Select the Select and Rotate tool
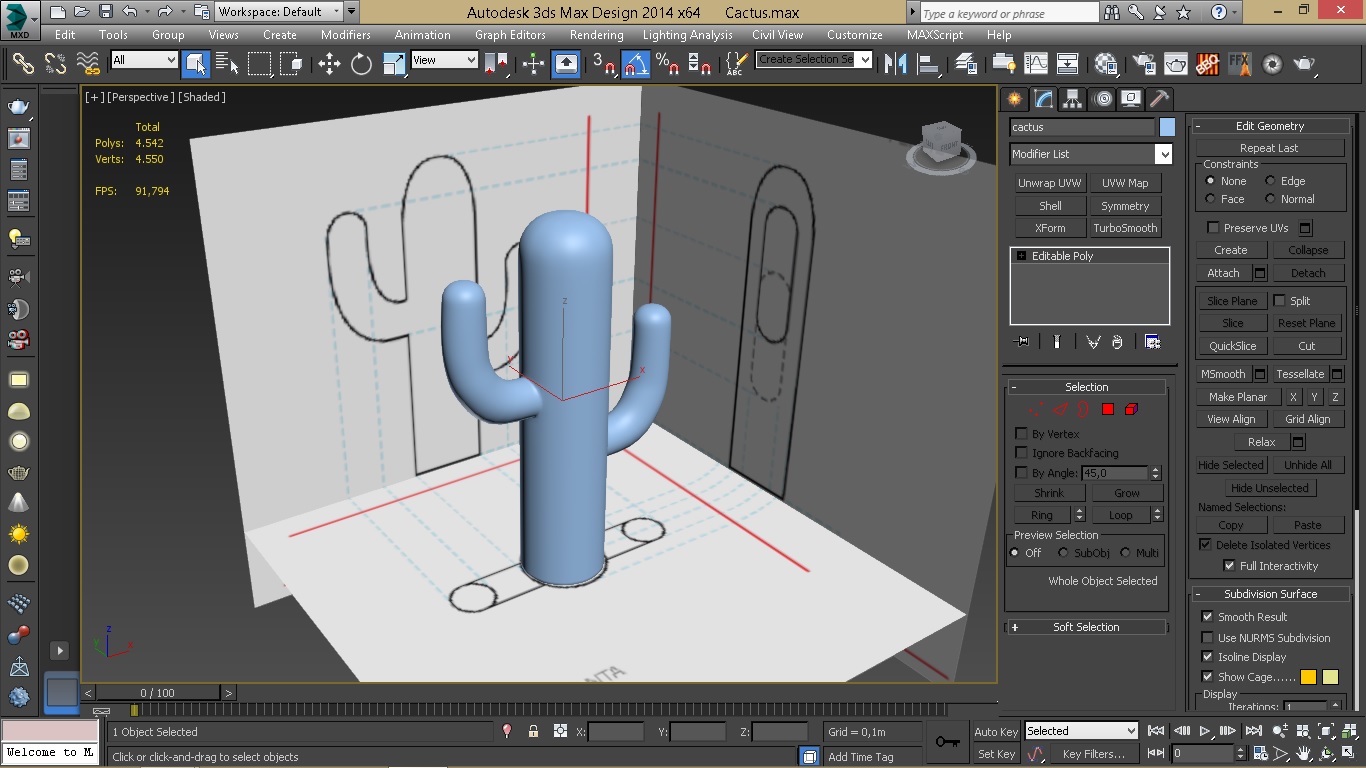The height and width of the screenshot is (768, 1366). [x=361, y=64]
